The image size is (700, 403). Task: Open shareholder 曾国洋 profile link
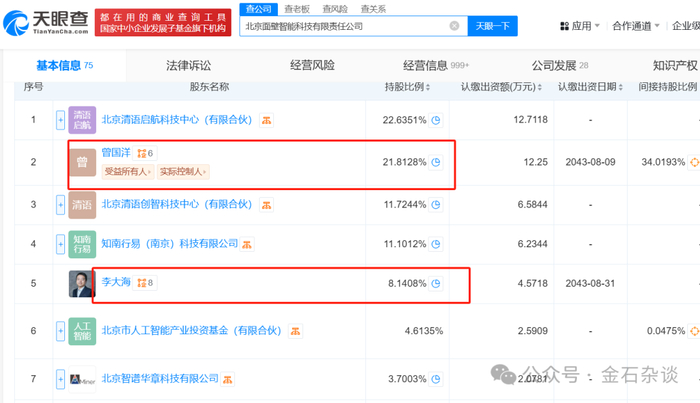[116, 153]
